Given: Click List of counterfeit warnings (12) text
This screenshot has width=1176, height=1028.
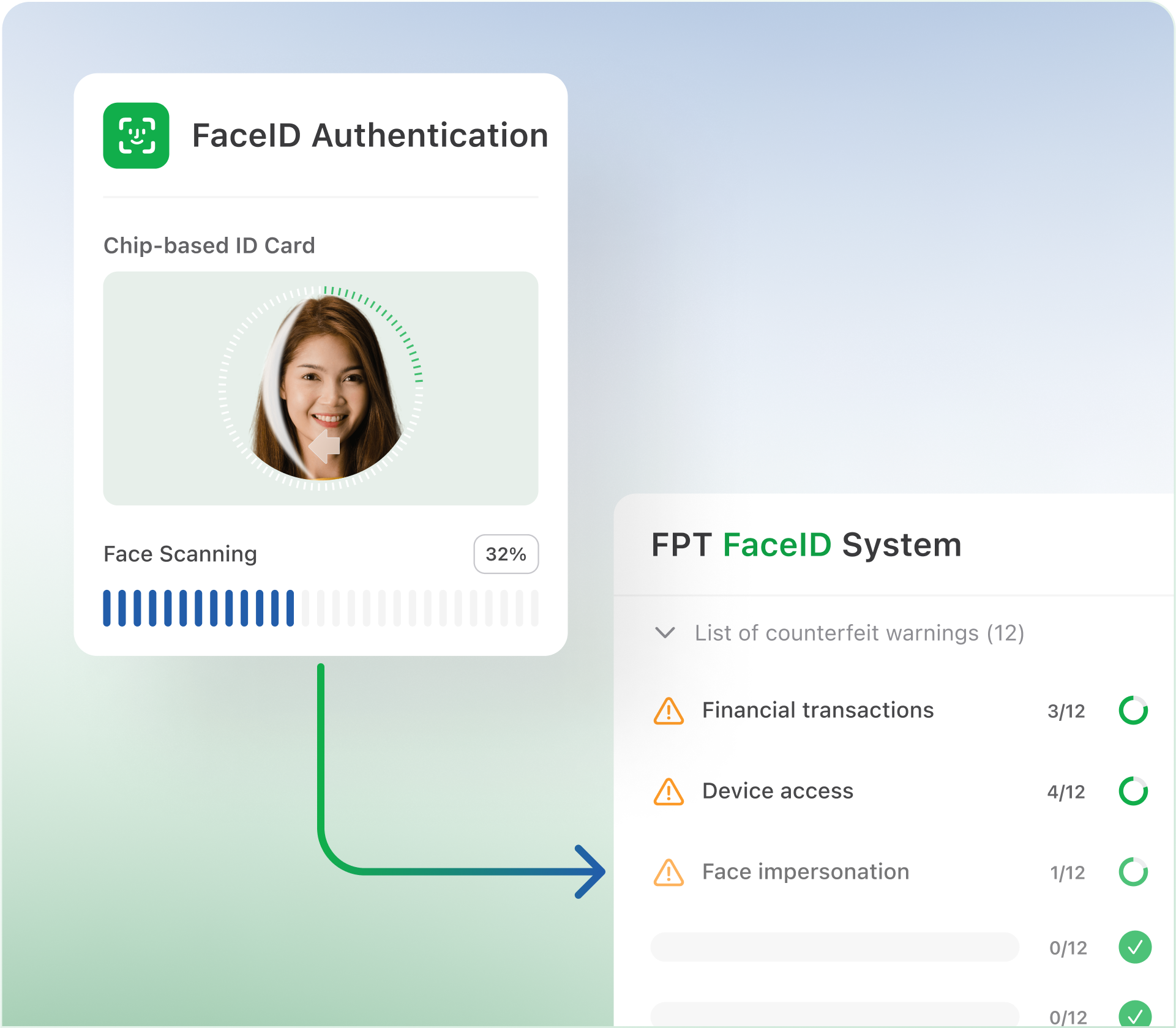Looking at the screenshot, I should point(860,633).
